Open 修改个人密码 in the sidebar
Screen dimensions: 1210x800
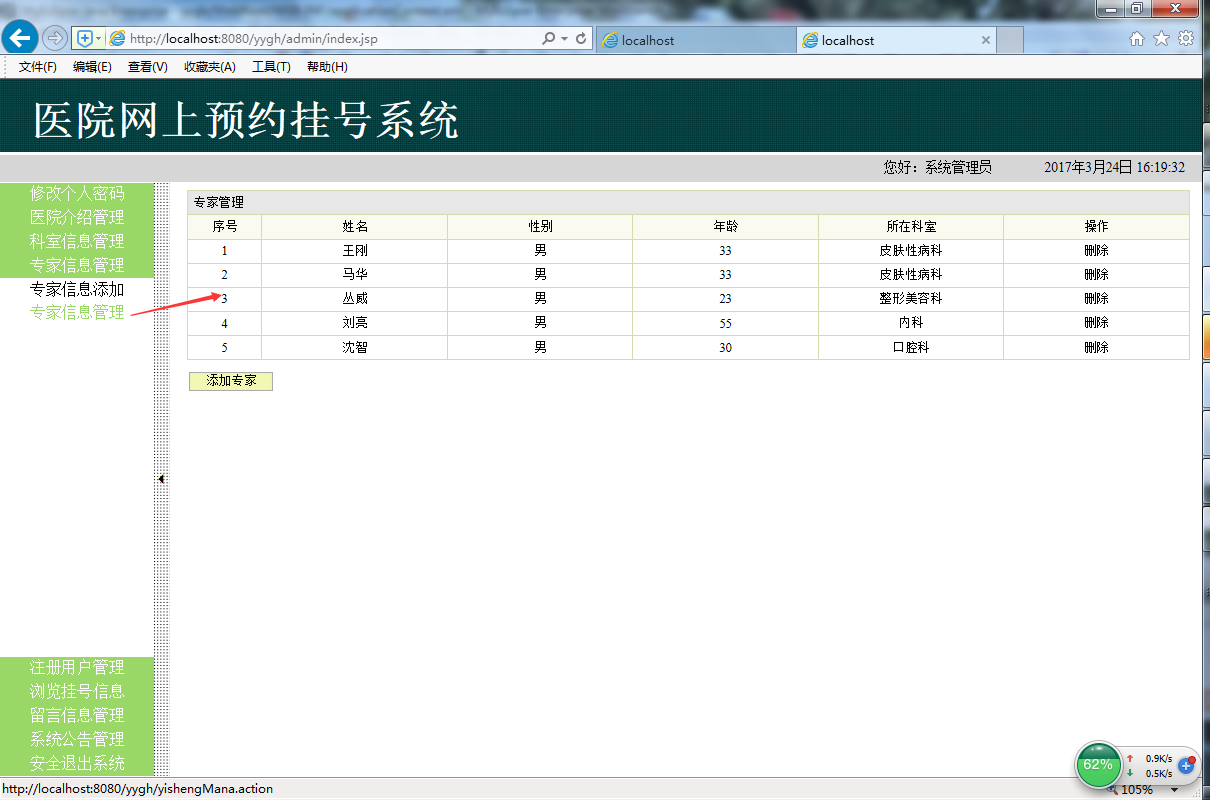77,193
